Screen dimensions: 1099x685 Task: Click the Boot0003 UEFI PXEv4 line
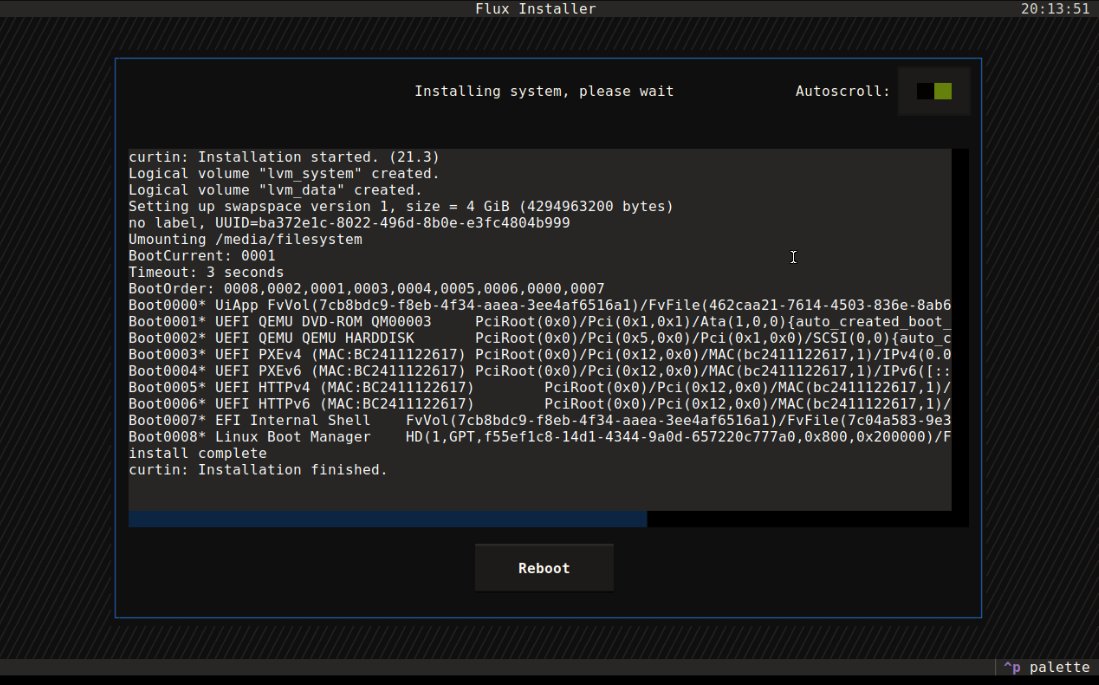540,355
